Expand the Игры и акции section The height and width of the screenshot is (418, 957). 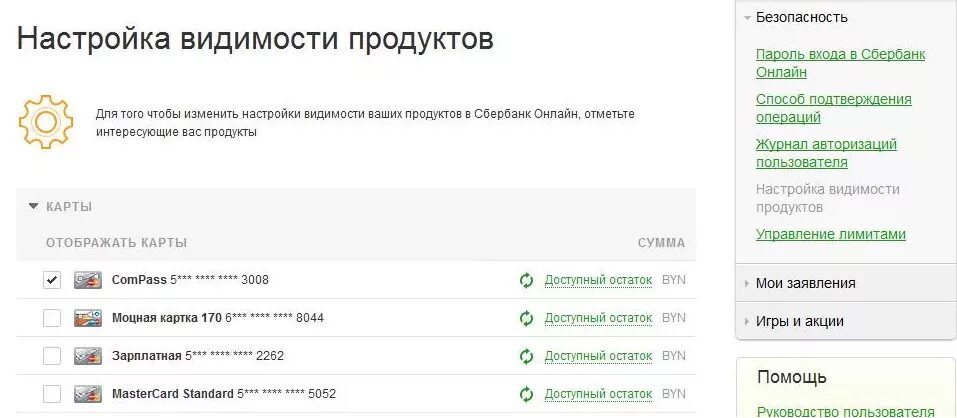(794, 322)
